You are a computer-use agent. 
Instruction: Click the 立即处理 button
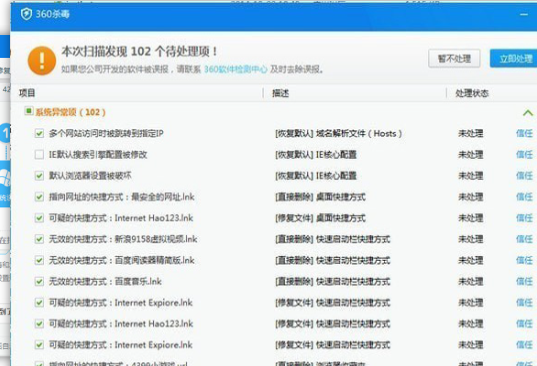(x=513, y=59)
